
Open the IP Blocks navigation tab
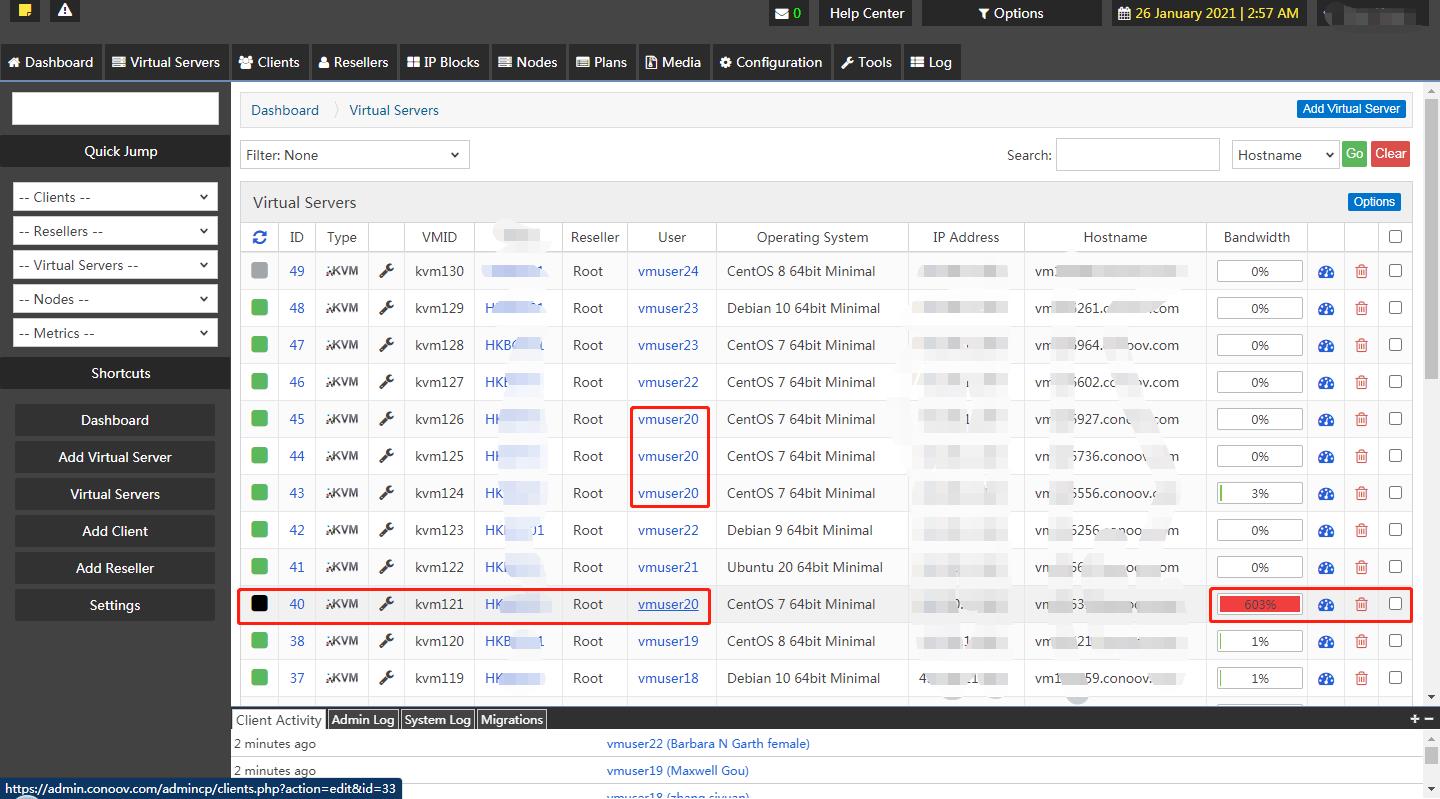[x=443, y=62]
